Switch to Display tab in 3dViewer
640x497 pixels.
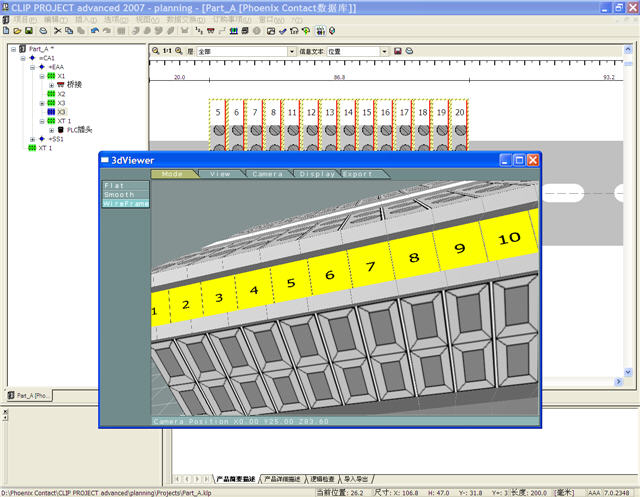[317, 174]
